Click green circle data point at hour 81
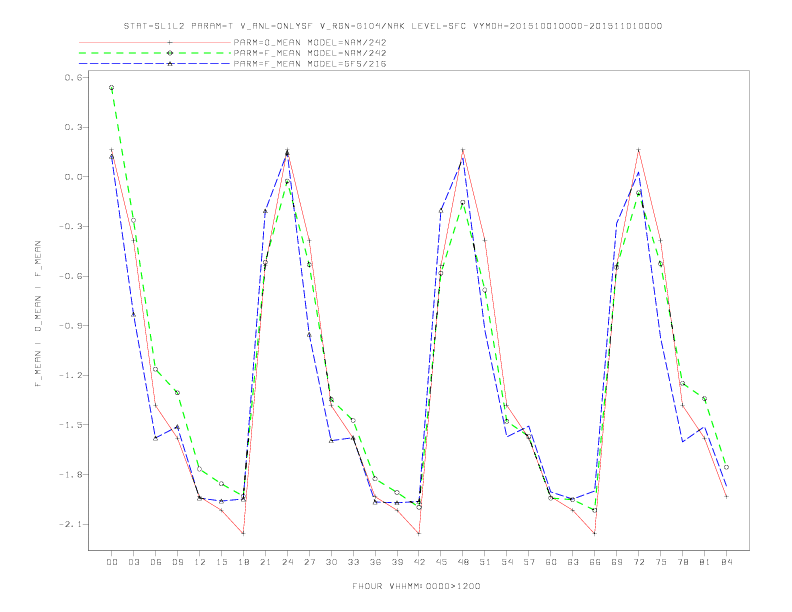 pos(704,399)
